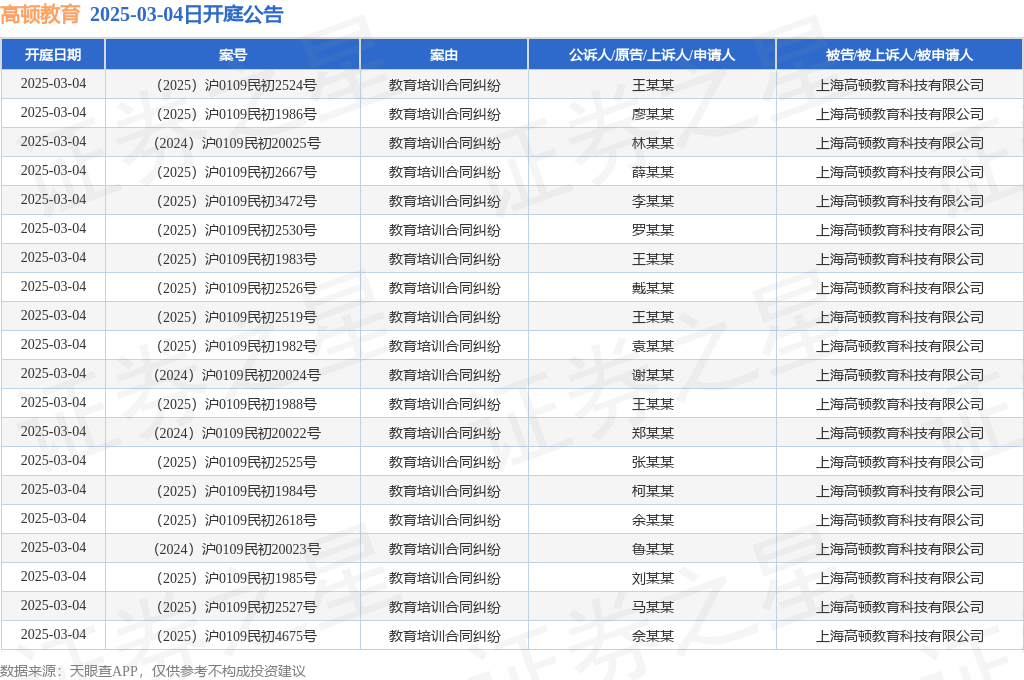Click the 案由 column header
This screenshot has width=1024, height=680.
444,55
